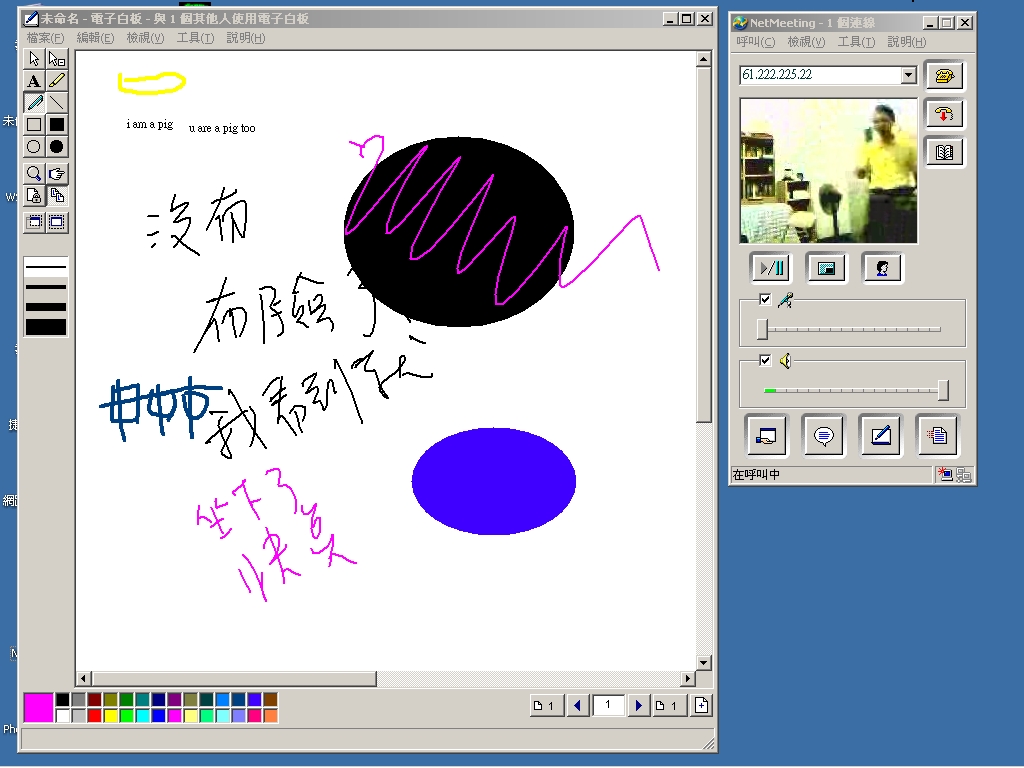The height and width of the screenshot is (768, 1024).
Task: Click the Lock Contents icon
Action: coord(34,196)
